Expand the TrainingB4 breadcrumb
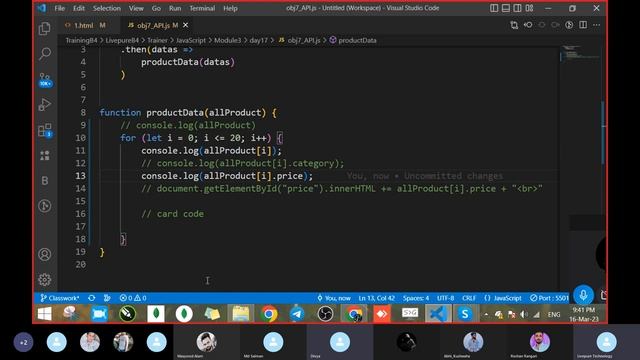This screenshot has width=640, height=360. (81, 40)
